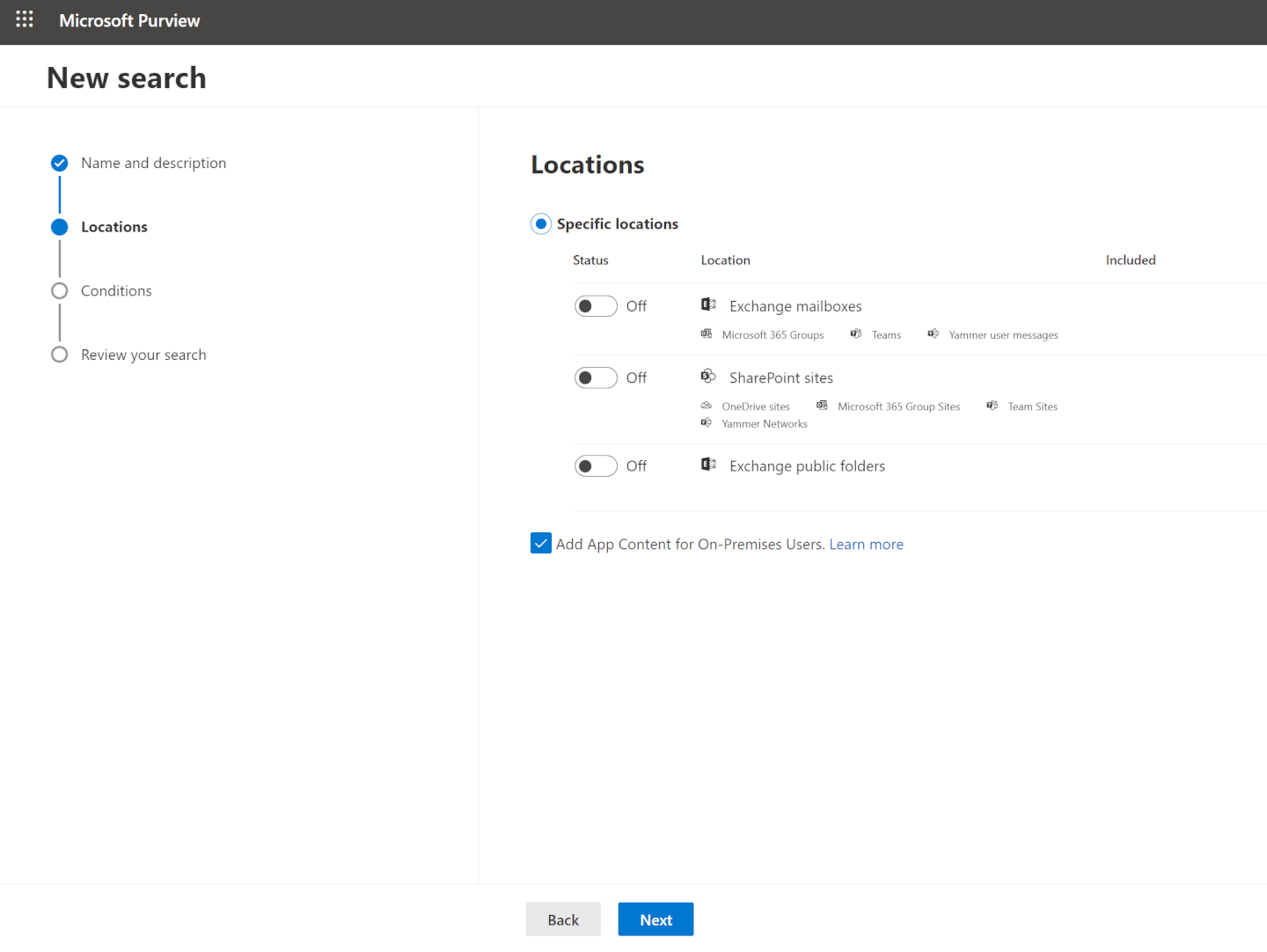
Task: Open the Microsoft 365 app launcher
Action: click(24, 18)
